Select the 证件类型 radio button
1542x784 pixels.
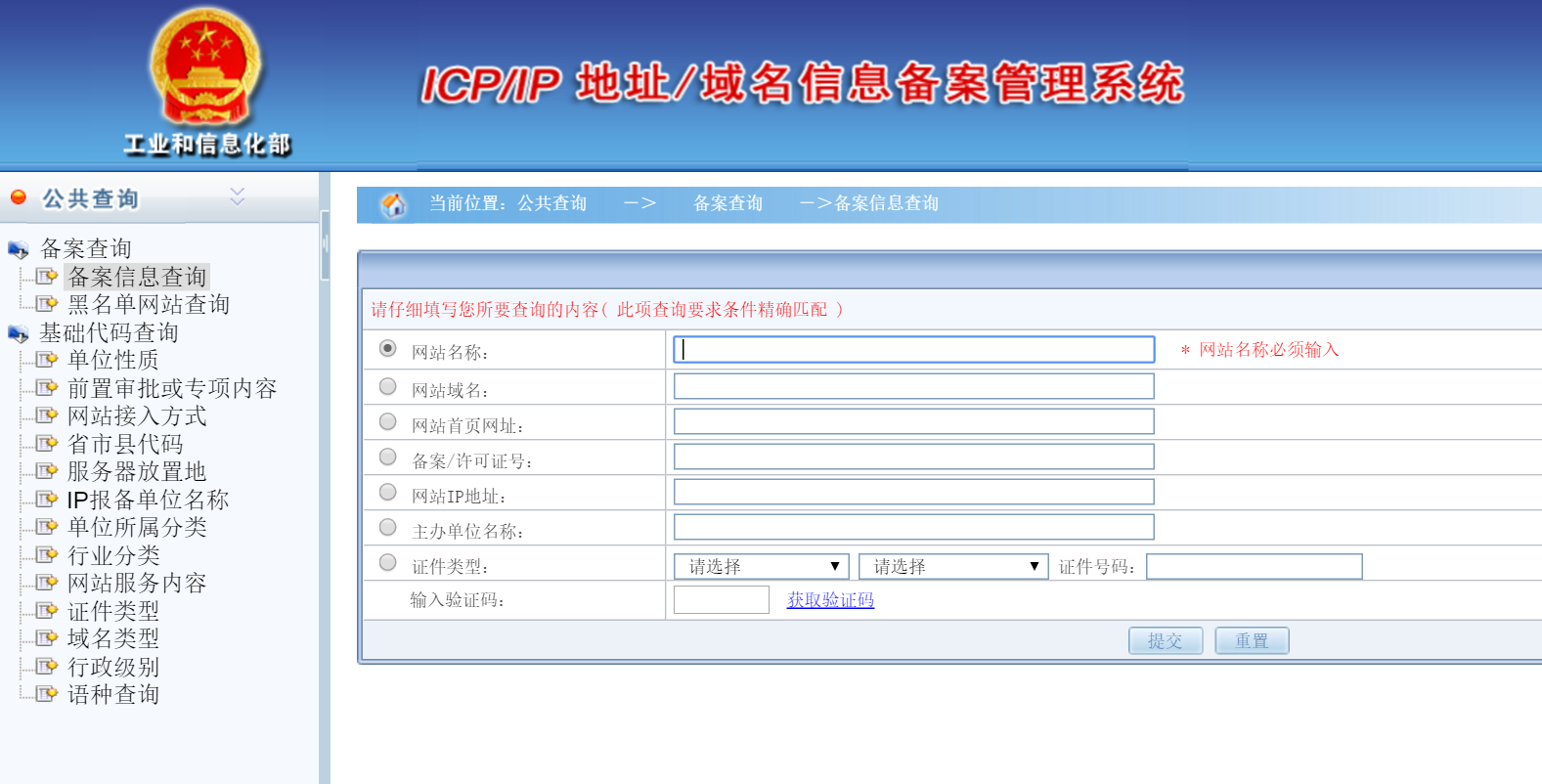pyautogui.click(x=388, y=562)
